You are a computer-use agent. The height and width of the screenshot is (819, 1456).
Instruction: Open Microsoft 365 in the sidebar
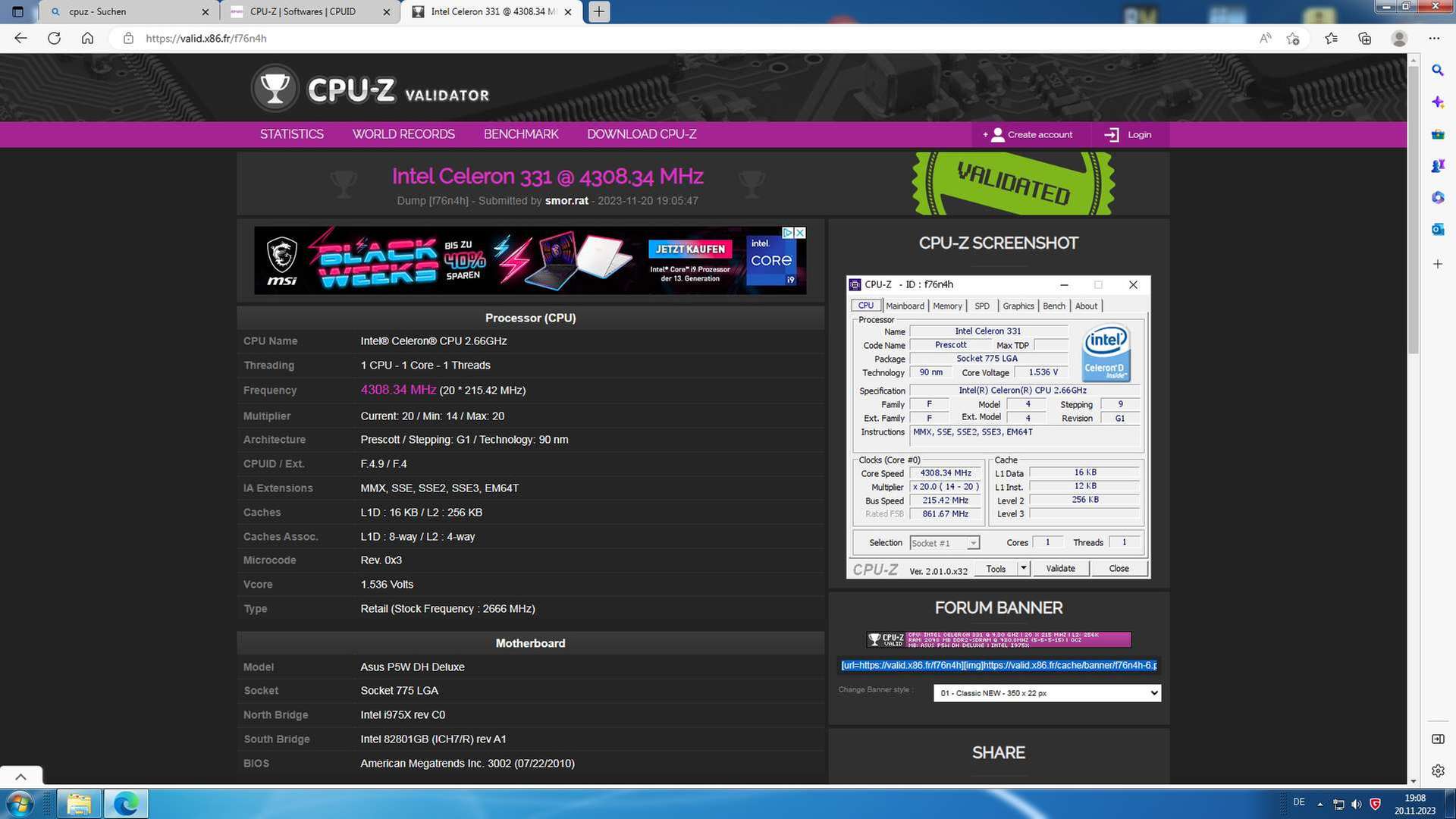(x=1437, y=197)
